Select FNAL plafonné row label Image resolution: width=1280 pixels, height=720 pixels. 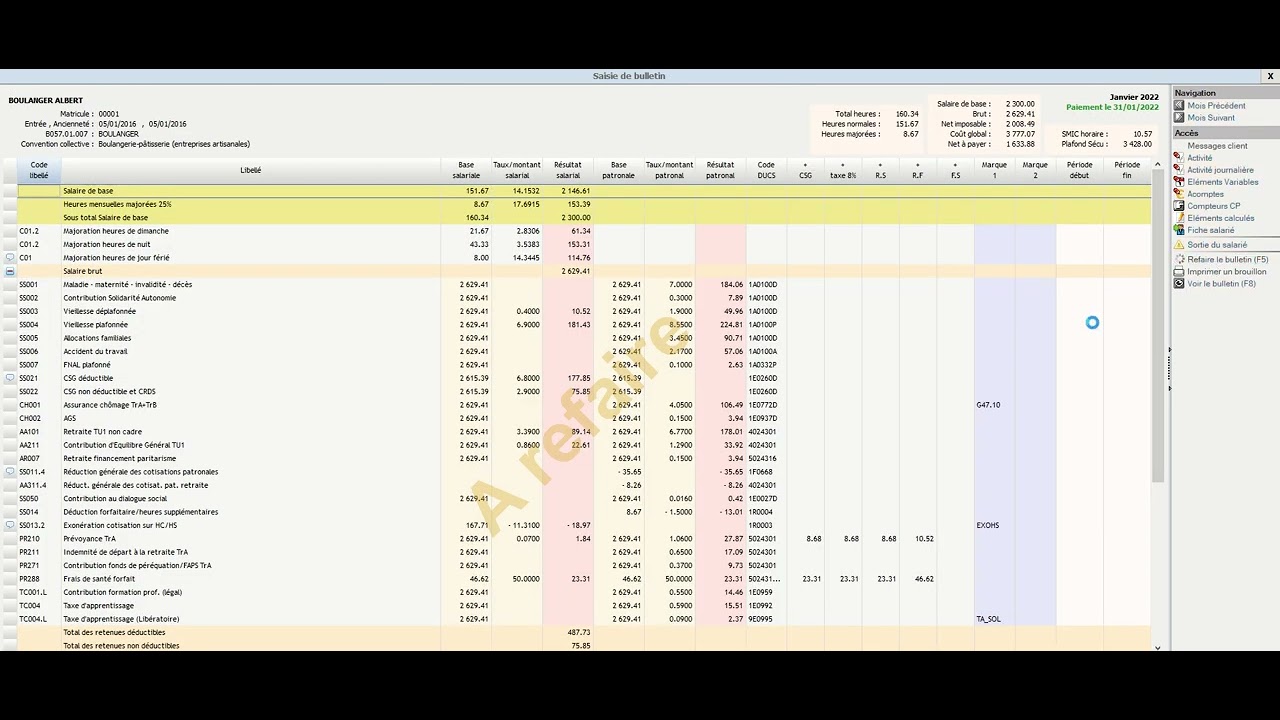tap(88, 365)
